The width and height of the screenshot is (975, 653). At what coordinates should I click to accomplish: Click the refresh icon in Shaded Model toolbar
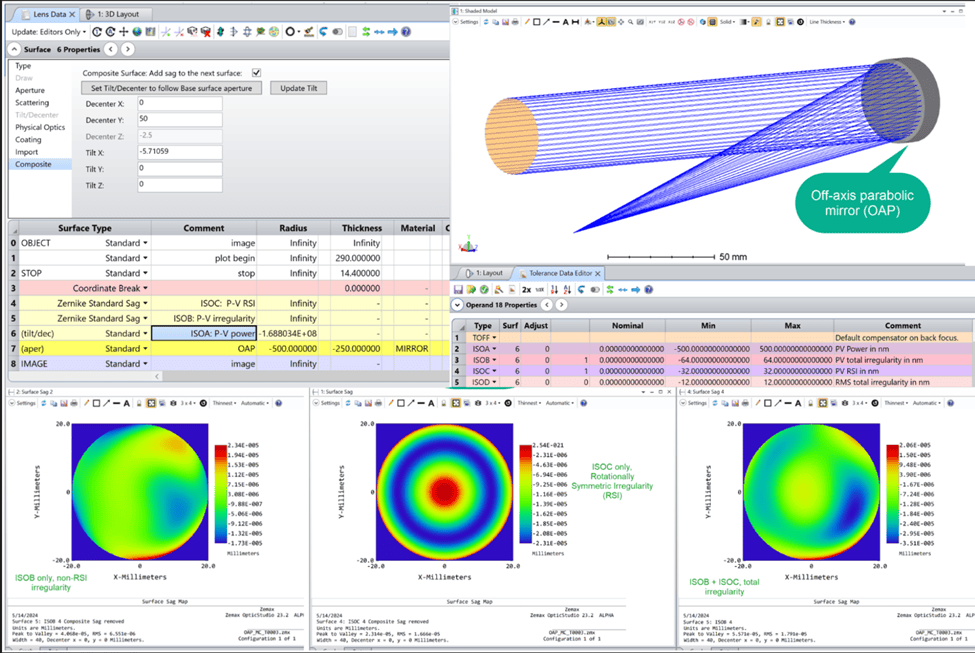[486, 22]
